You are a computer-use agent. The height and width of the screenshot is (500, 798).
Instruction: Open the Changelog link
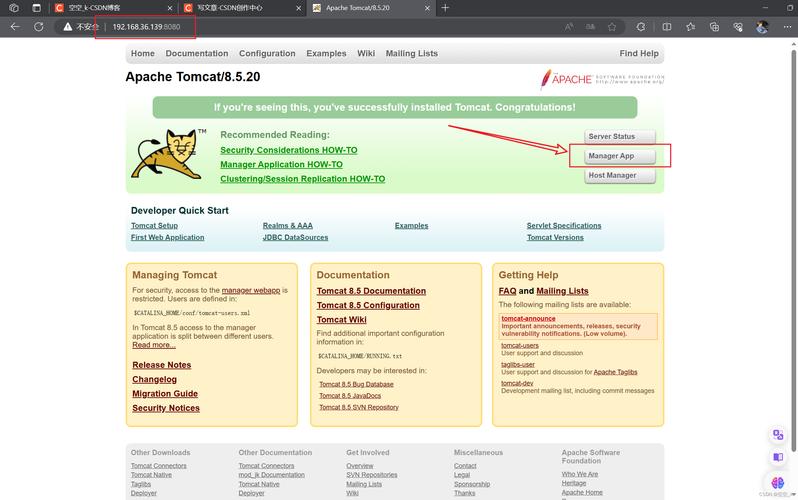[x=155, y=379]
